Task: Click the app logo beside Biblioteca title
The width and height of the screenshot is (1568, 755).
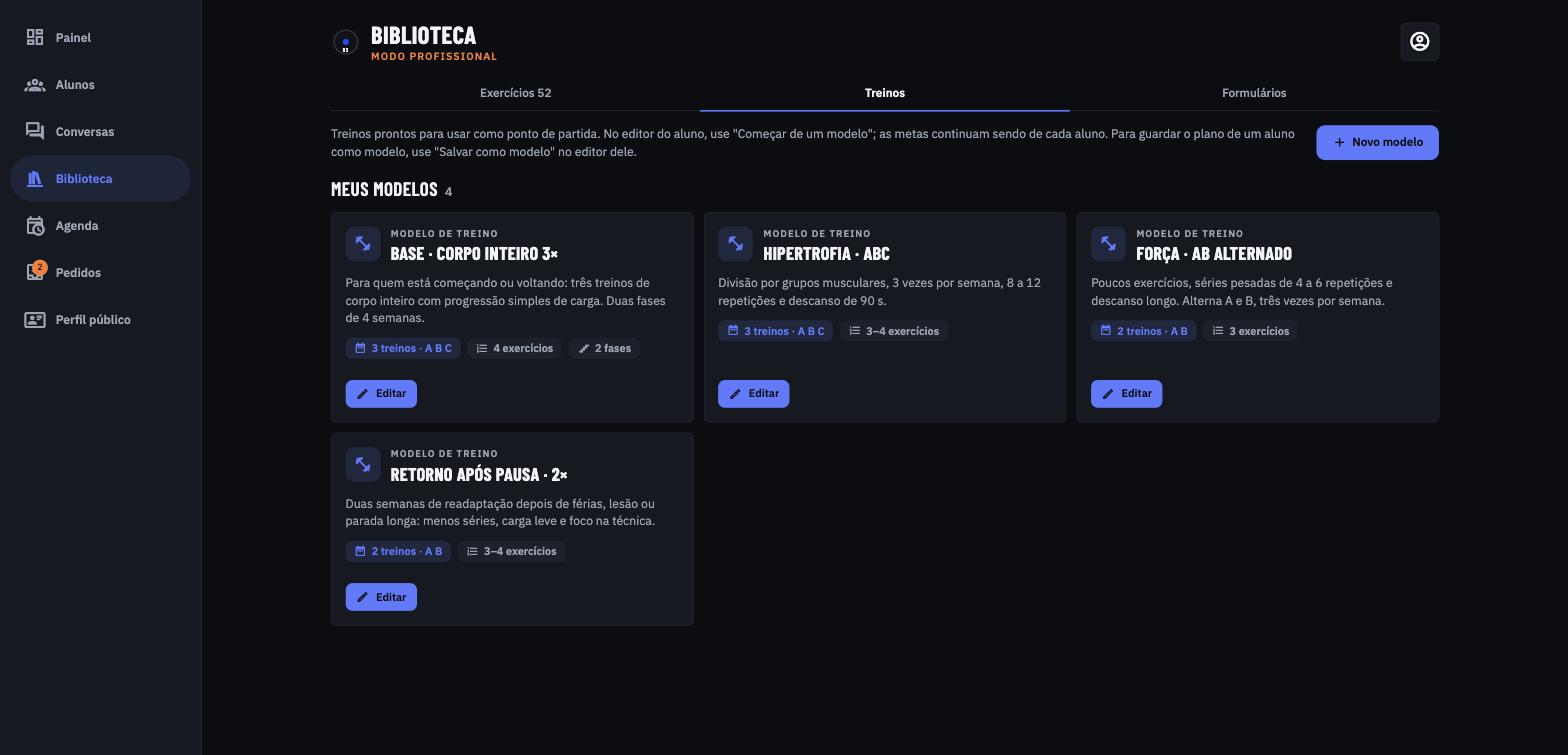Action: click(345, 42)
